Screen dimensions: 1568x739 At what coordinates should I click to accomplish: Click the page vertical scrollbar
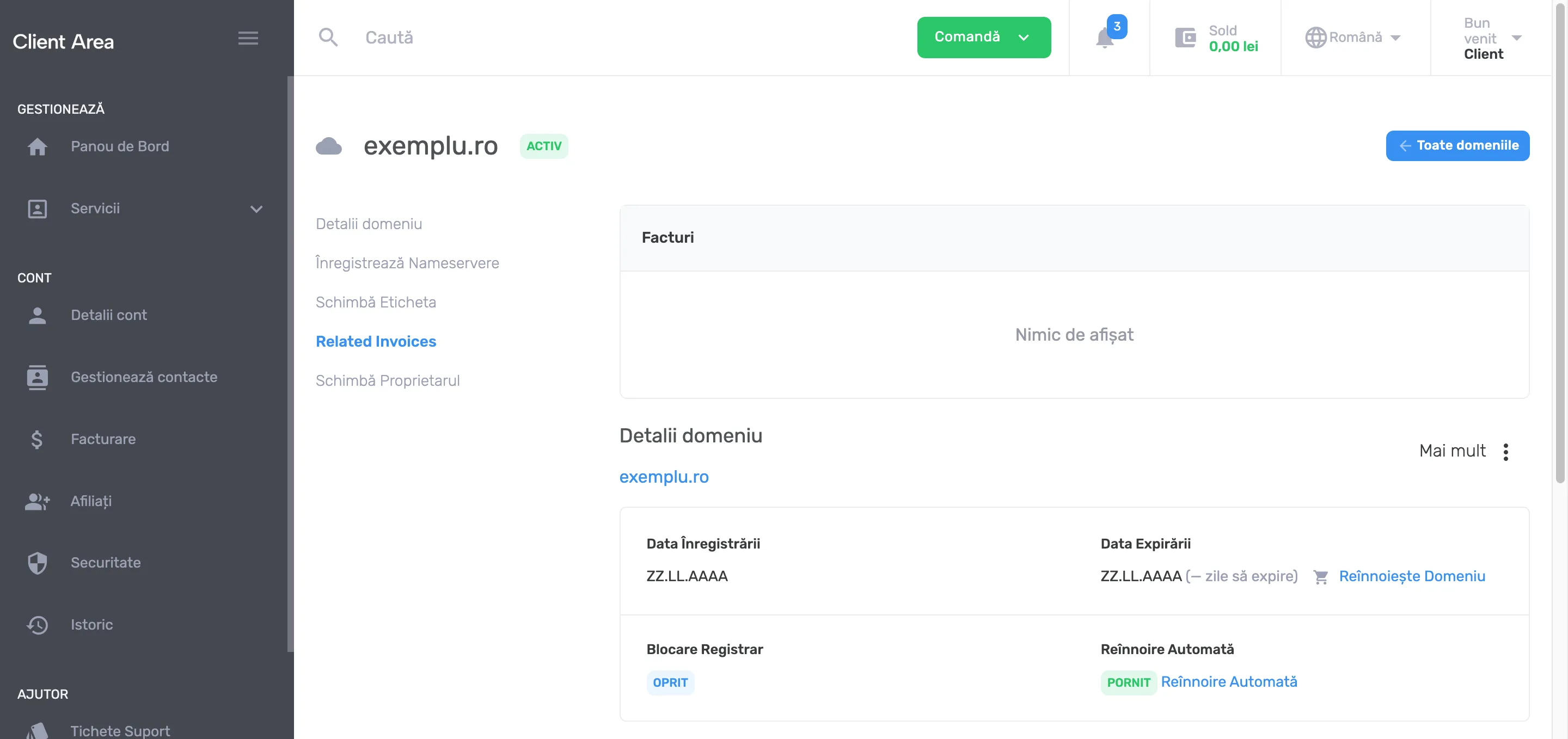point(1559,243)
